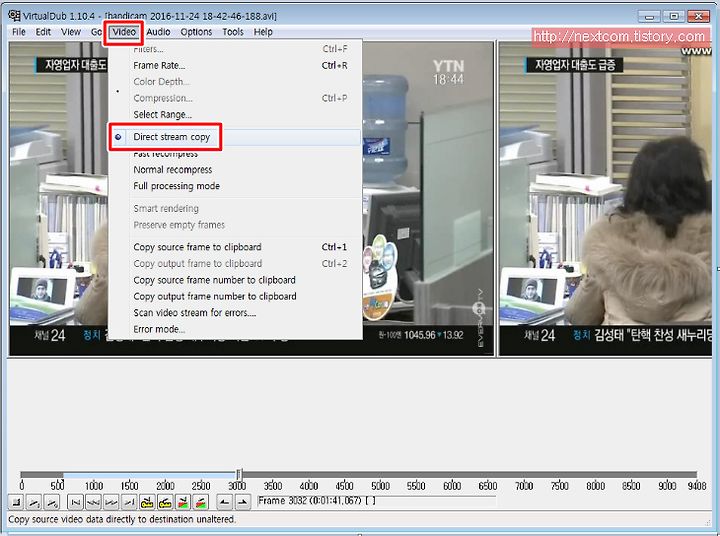Image resolution: width=720 pixels, height=536 pixels.
Task: Click the output video pane on the right
Action: 605,198
